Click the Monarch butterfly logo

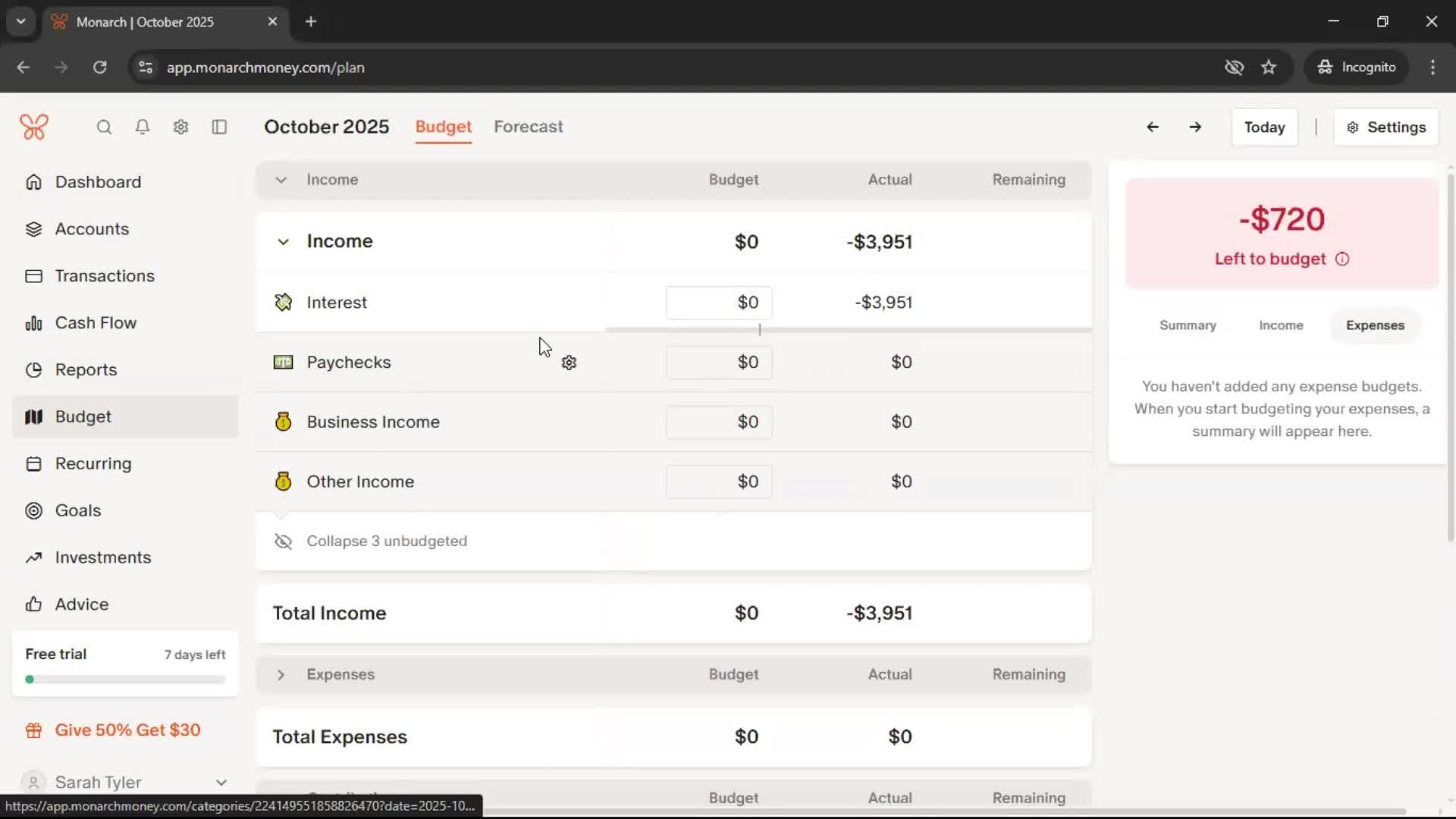pyautogui.click(x=34, y=127)
